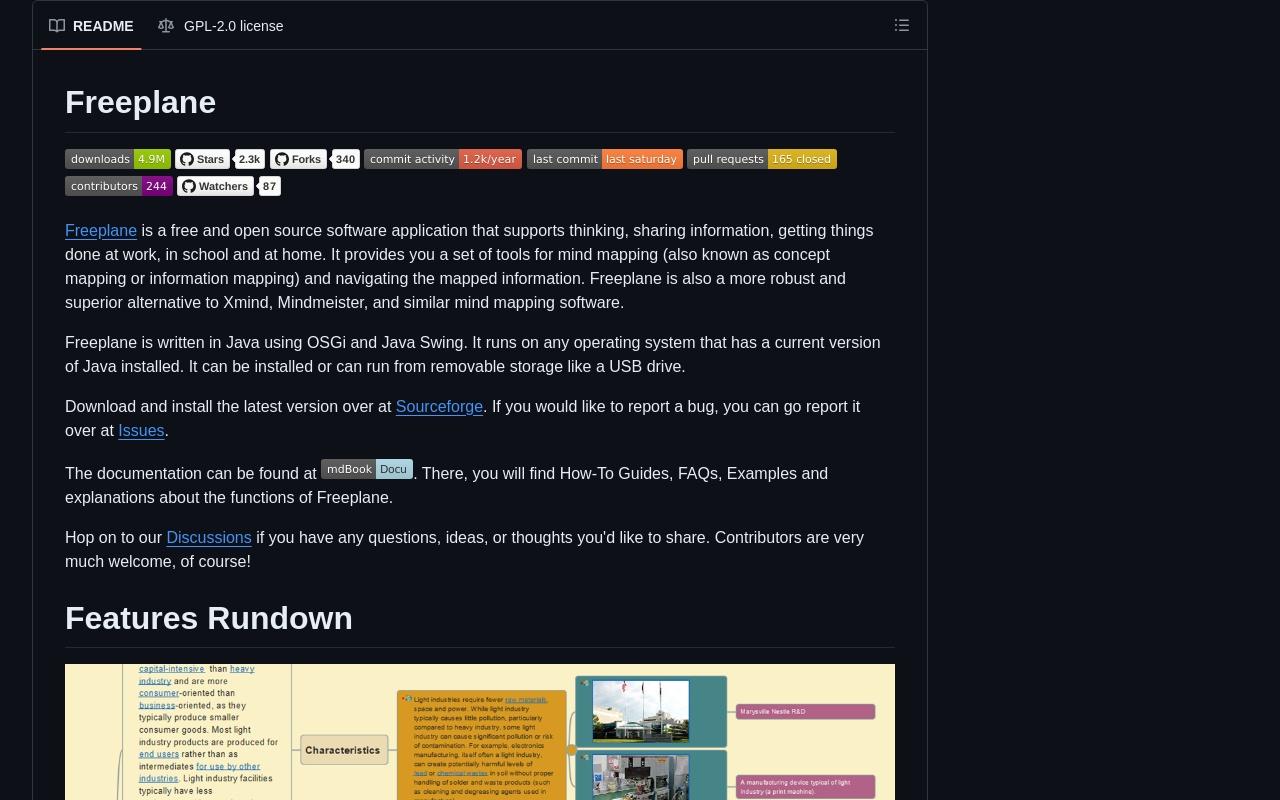Open the README tab

pos(91,26)
